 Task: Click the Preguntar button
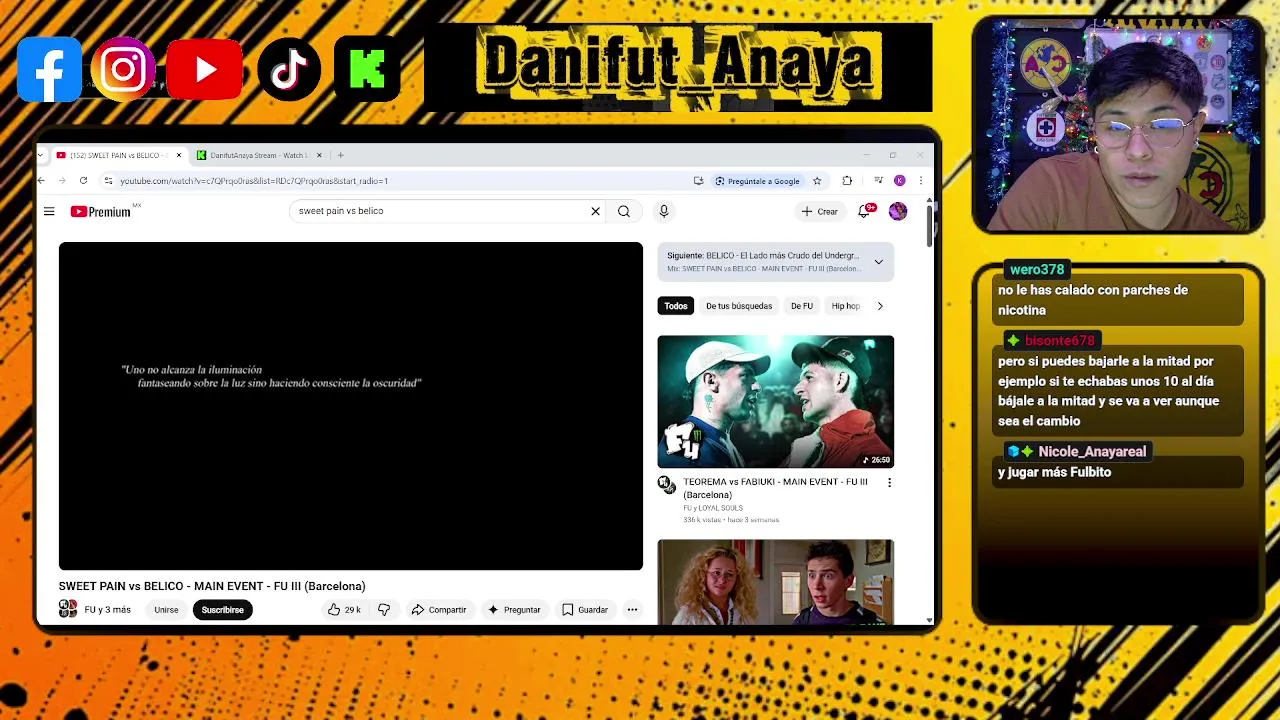pos(514,609)
